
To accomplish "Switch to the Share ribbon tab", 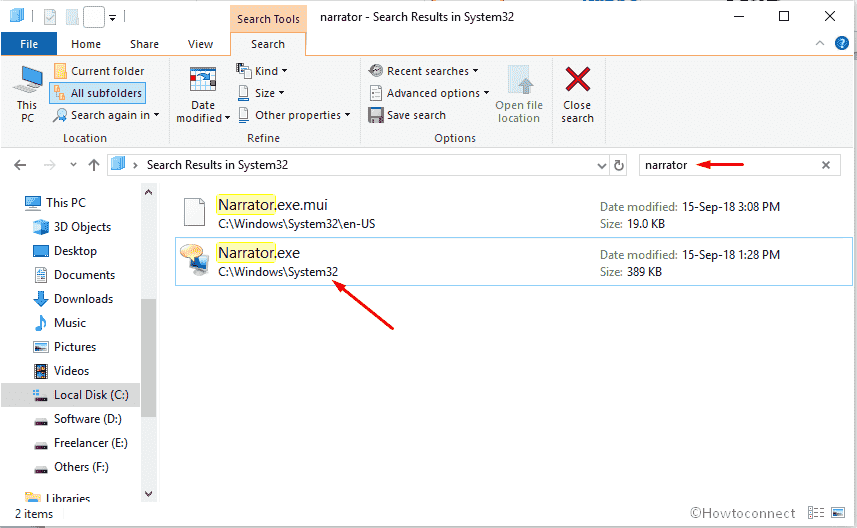I will pos(144,44).
